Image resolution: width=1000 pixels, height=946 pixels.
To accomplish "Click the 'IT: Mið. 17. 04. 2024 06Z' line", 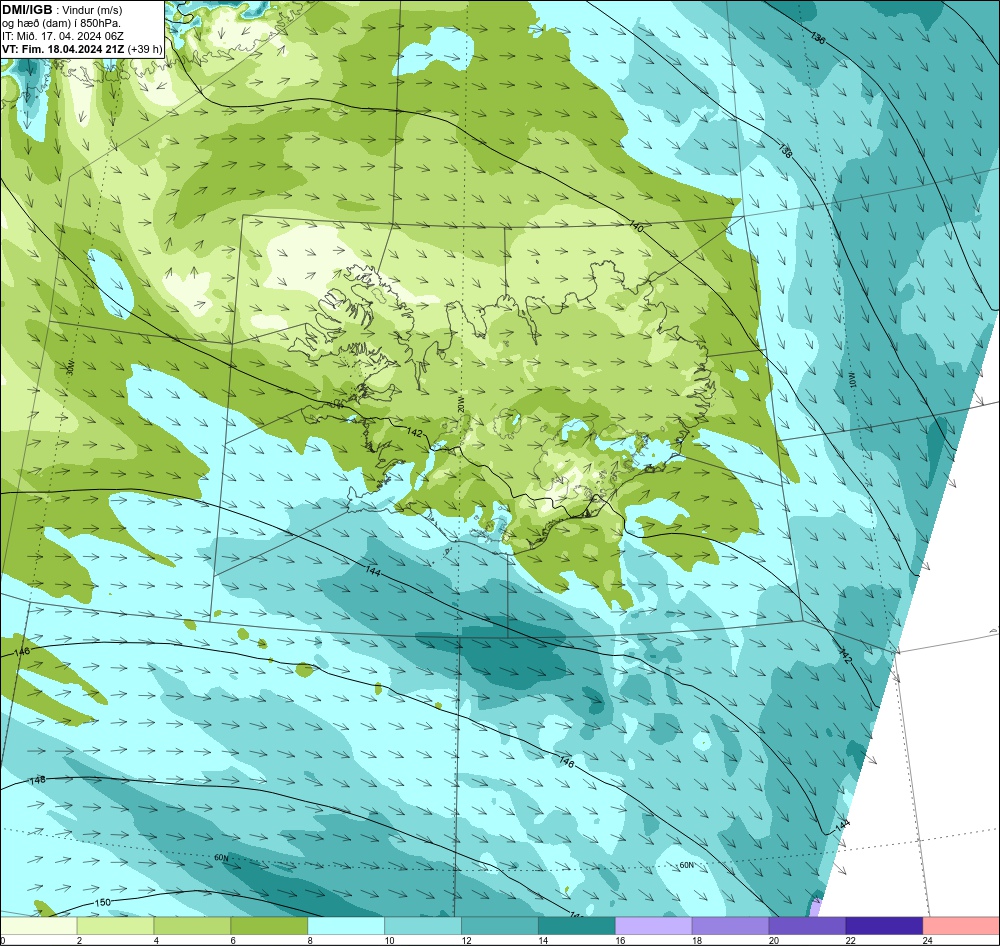I will coord(62,36).
